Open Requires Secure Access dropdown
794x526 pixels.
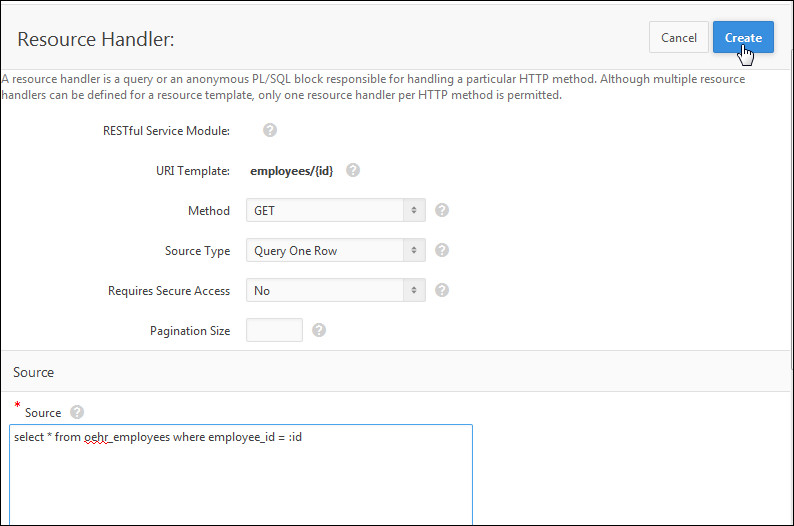[x=335, y=291]
